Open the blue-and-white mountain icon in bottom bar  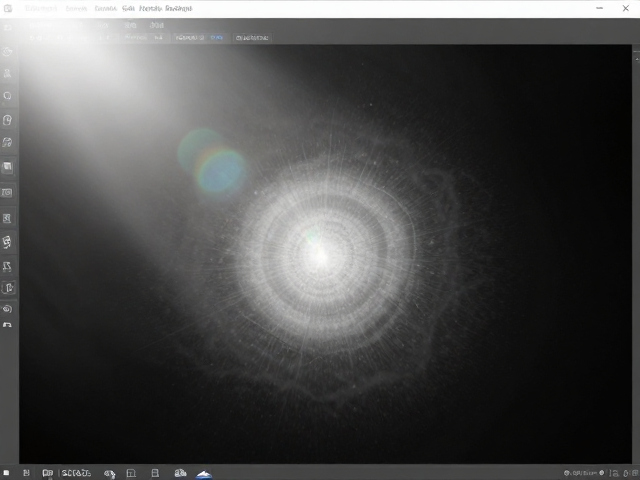(x=204, y=473)
